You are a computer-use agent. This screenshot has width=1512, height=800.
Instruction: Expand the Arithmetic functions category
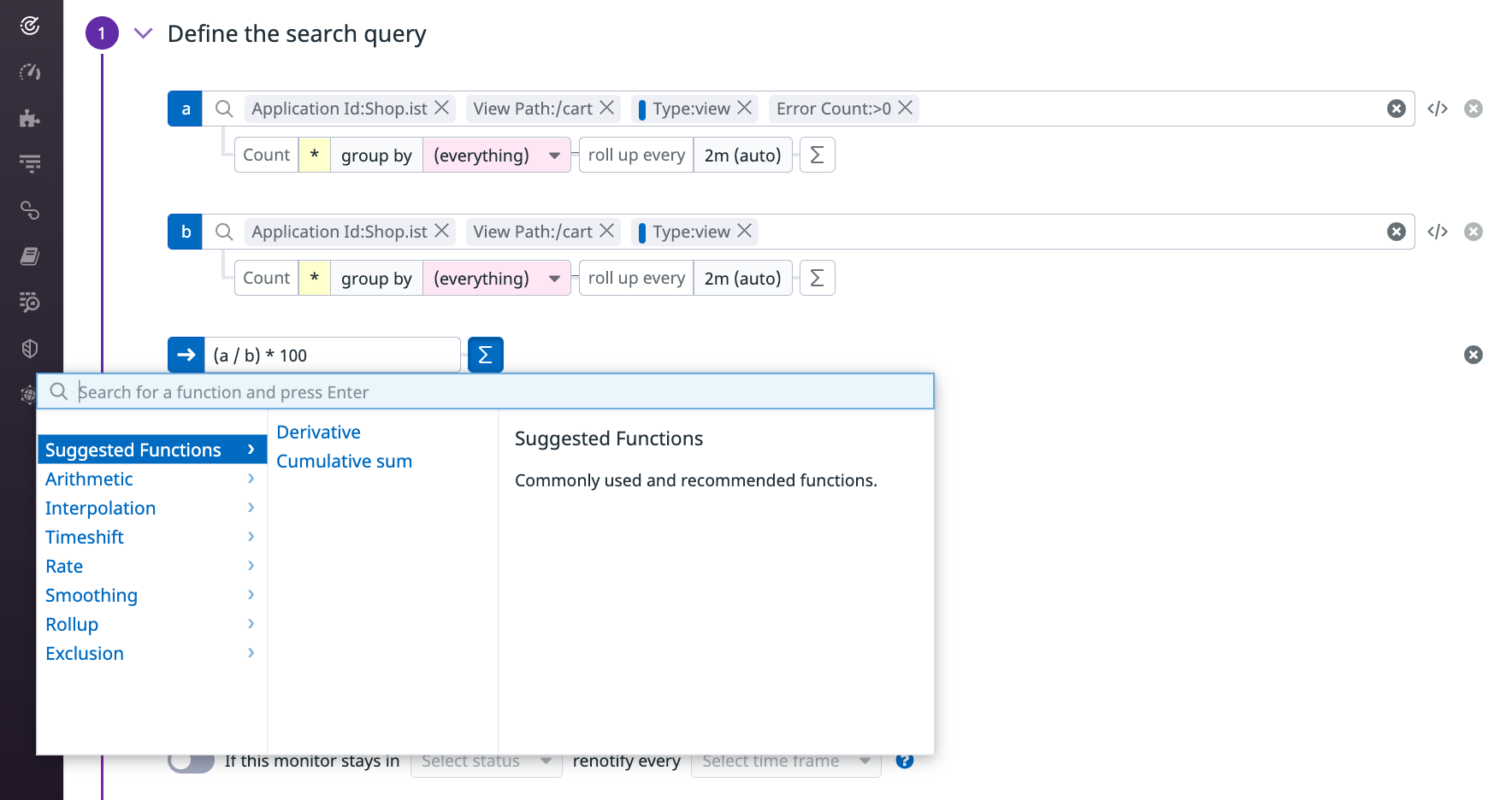coord(89,479)
